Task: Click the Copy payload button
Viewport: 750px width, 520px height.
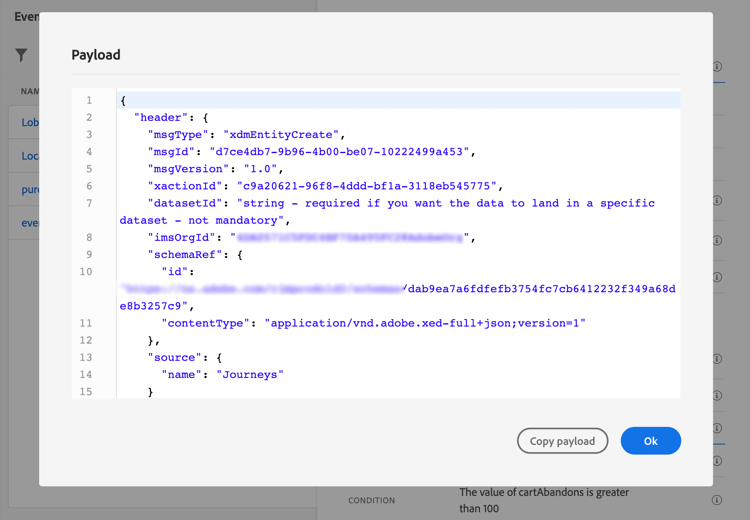Action: [x=562, y=441]
